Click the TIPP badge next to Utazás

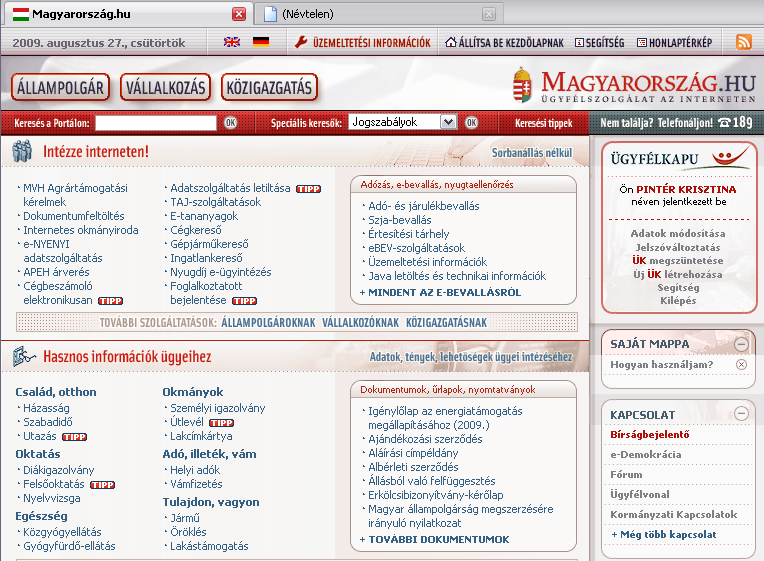pos(75,437)
